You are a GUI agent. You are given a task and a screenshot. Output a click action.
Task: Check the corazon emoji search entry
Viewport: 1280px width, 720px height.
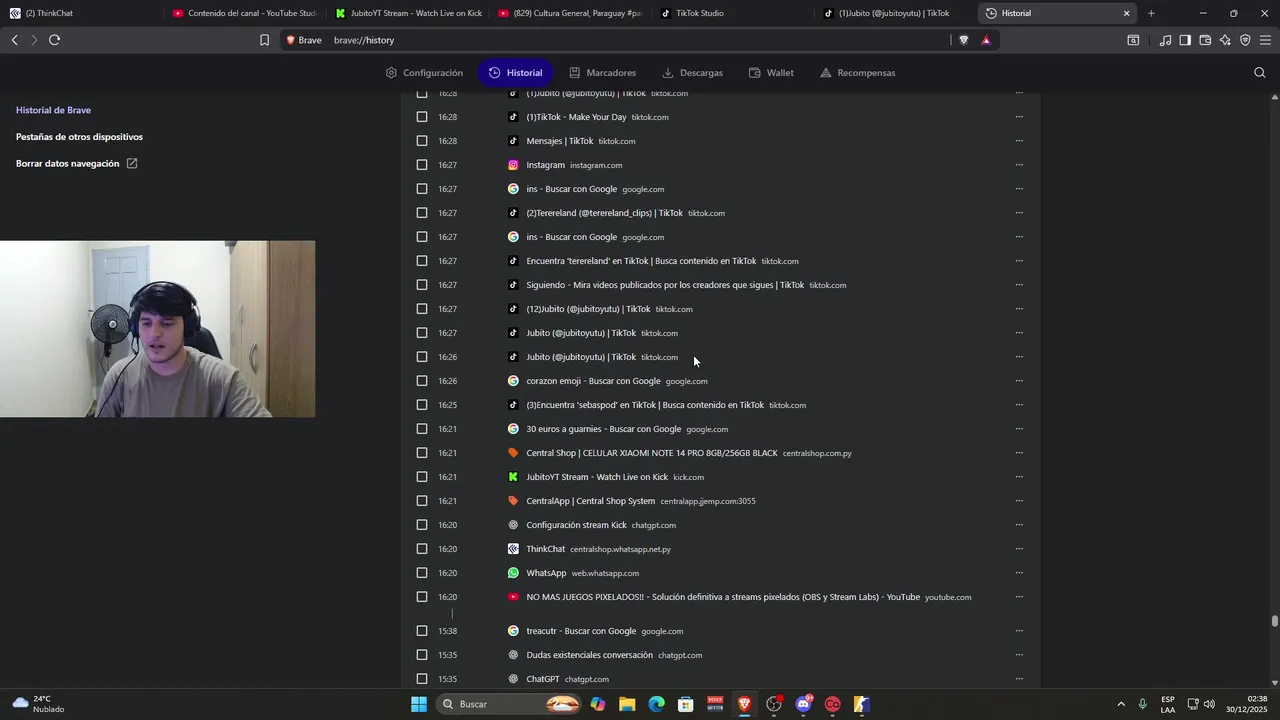click(422, 381)
